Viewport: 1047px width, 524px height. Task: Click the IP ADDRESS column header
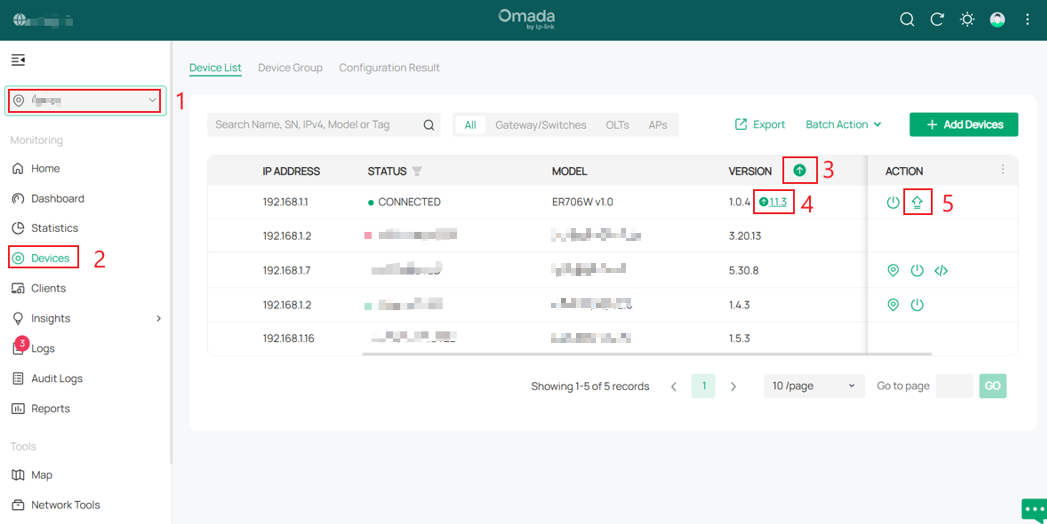click(x=291, y=172)
